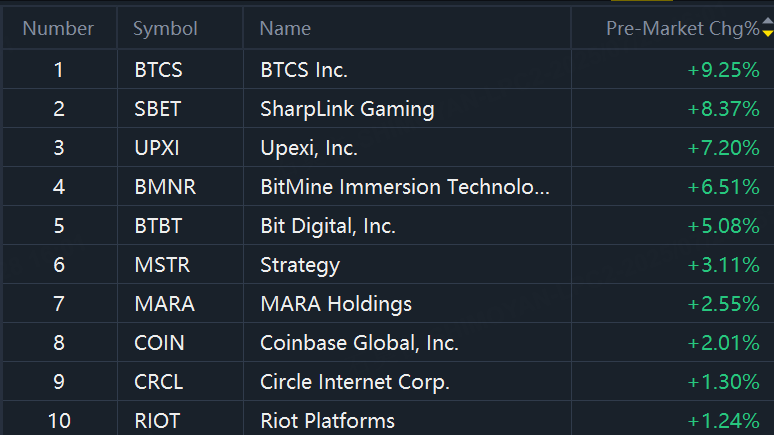Viewport: 774px width, 435px height.
Task: Select BMNR ticker symbol
Action: pos(165,187)
